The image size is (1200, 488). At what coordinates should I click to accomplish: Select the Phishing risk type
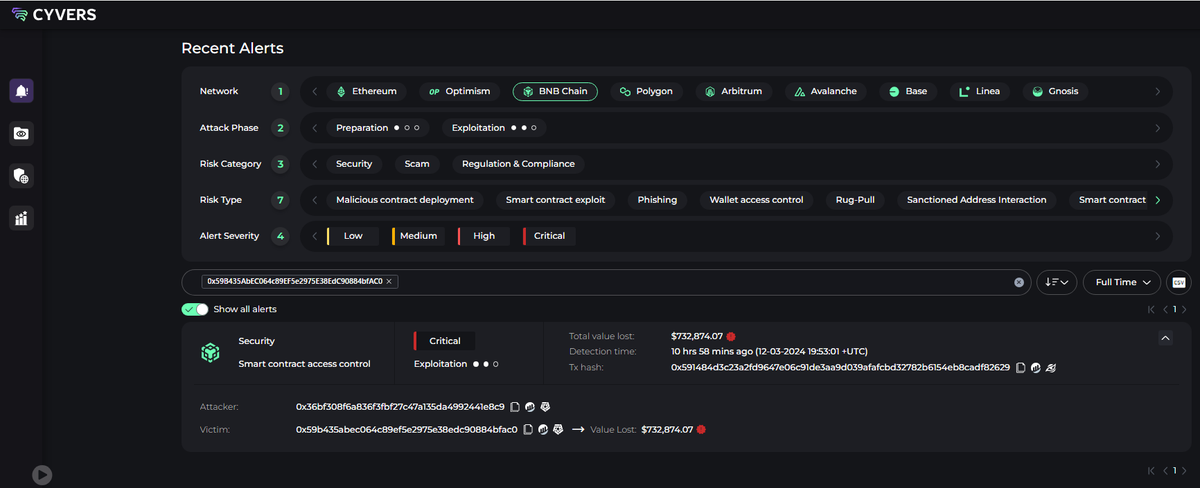click(657, 200)
